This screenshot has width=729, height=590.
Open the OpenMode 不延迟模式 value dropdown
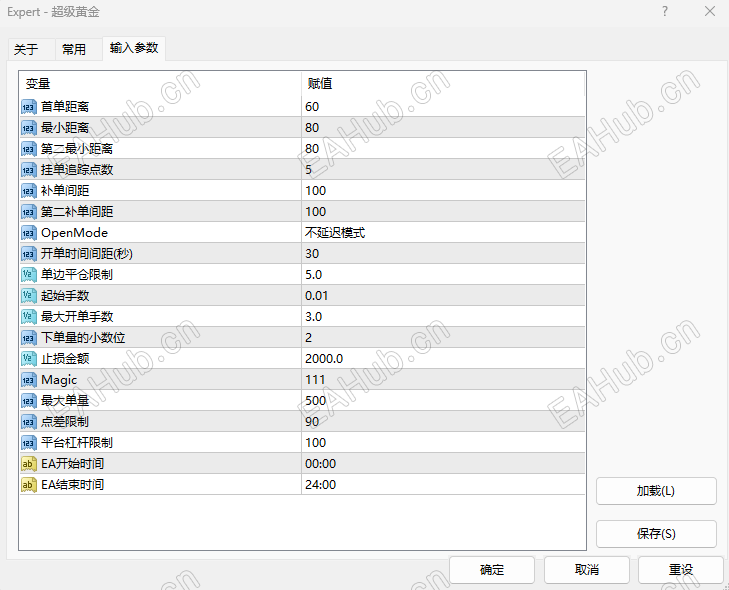tap(443, 233)
